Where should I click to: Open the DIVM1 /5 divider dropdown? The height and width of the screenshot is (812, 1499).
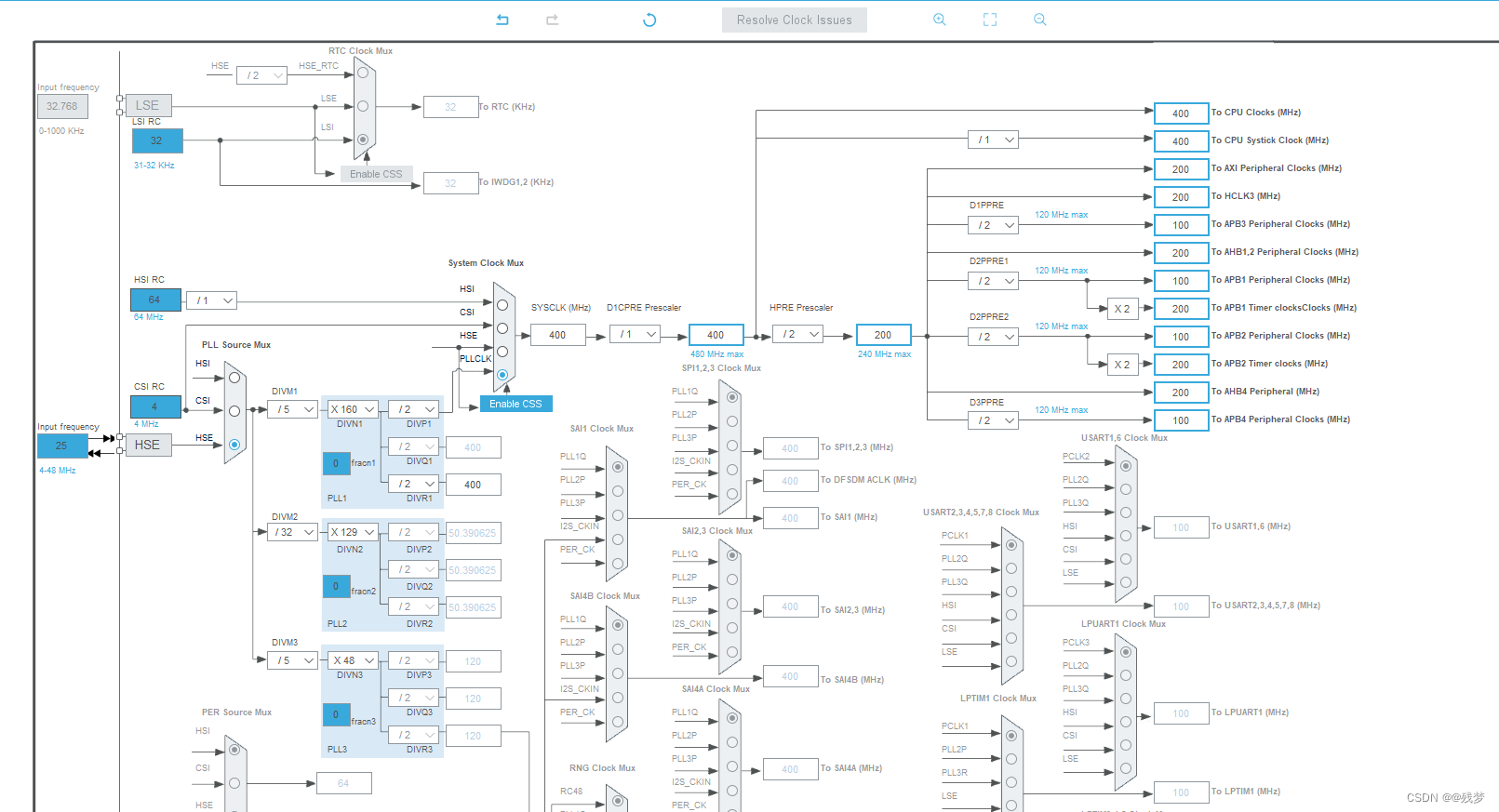(293, 409)
